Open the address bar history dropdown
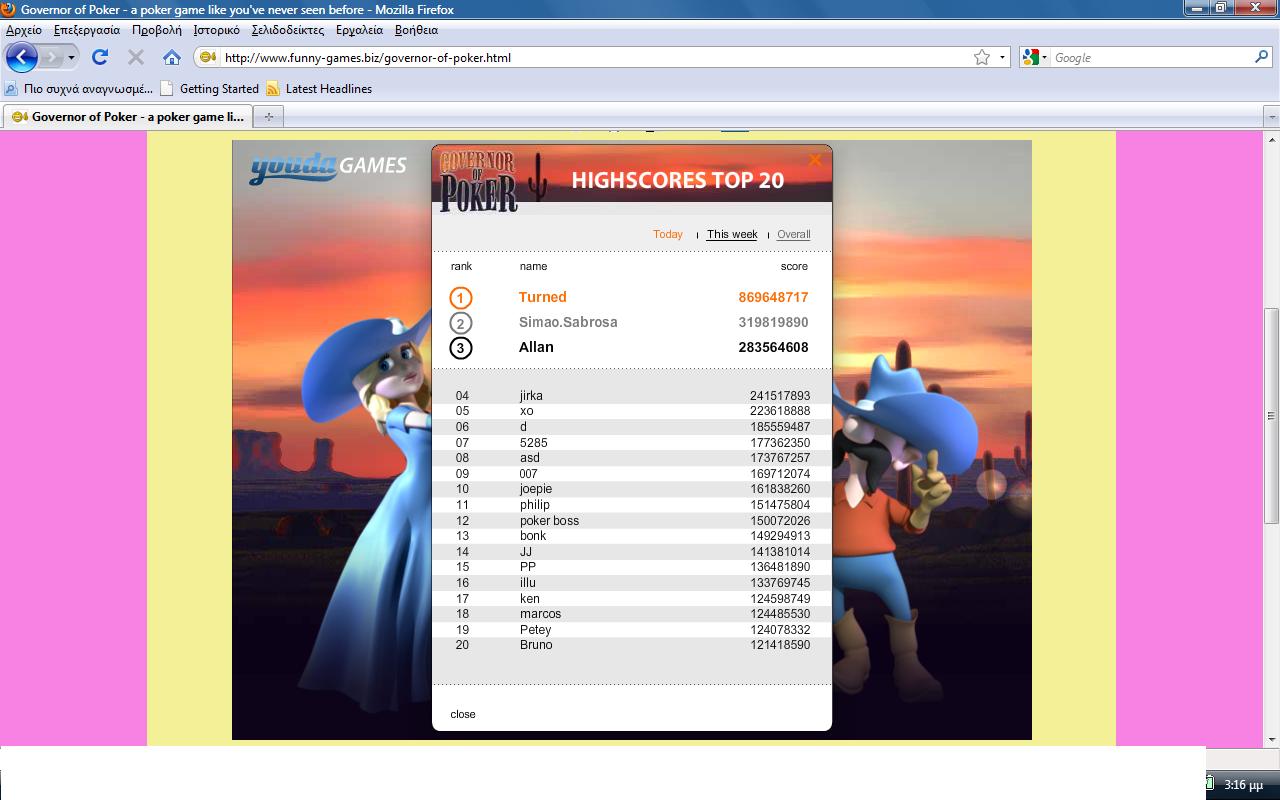 point(1002,57)
